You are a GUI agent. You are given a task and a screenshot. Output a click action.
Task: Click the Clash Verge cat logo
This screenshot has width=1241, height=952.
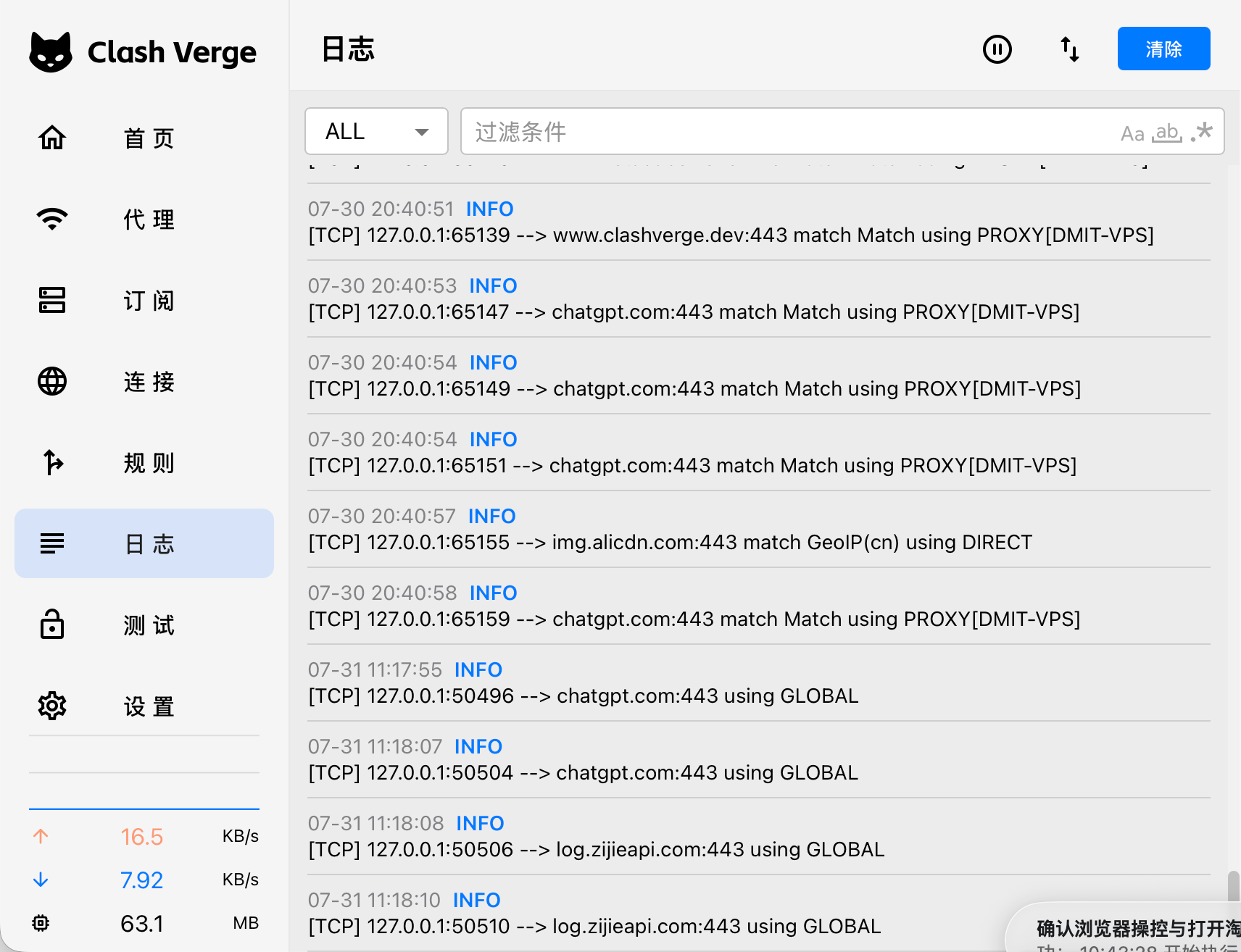51,52
